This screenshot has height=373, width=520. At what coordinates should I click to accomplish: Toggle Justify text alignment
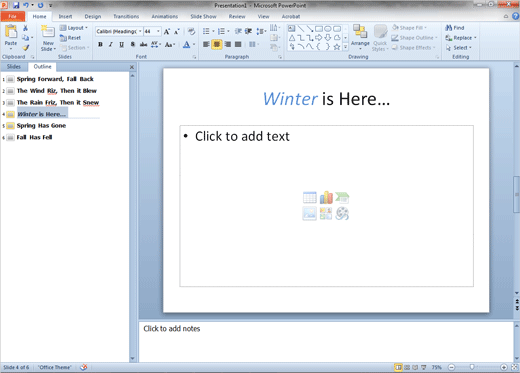coord(238,44)
